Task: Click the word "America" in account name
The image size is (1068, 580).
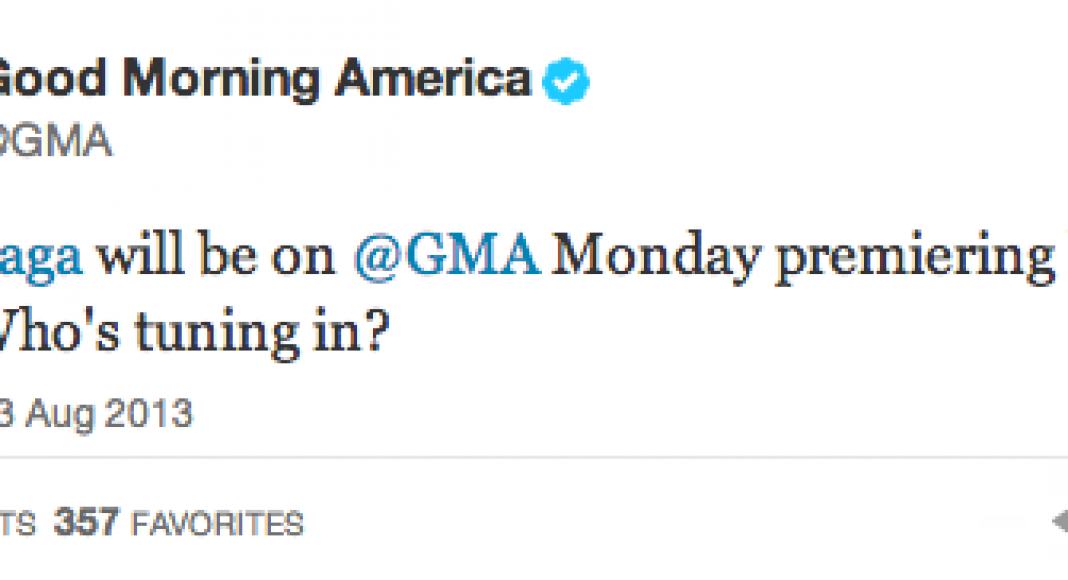Action: point(432,80)
